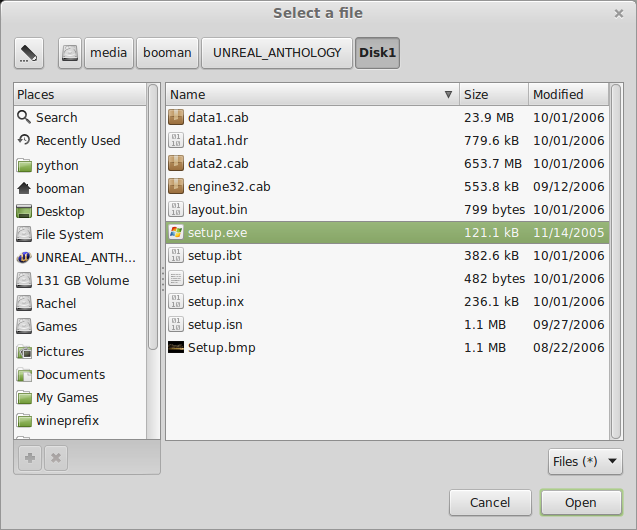This screenshot has height=530, width=637.
Task: Open python bookmark
Action: 80,166
